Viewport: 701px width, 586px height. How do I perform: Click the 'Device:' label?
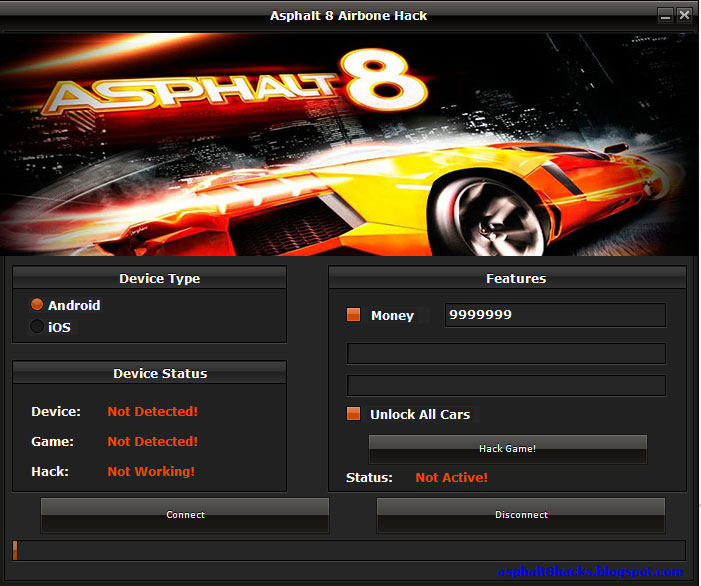coord(56,412)
